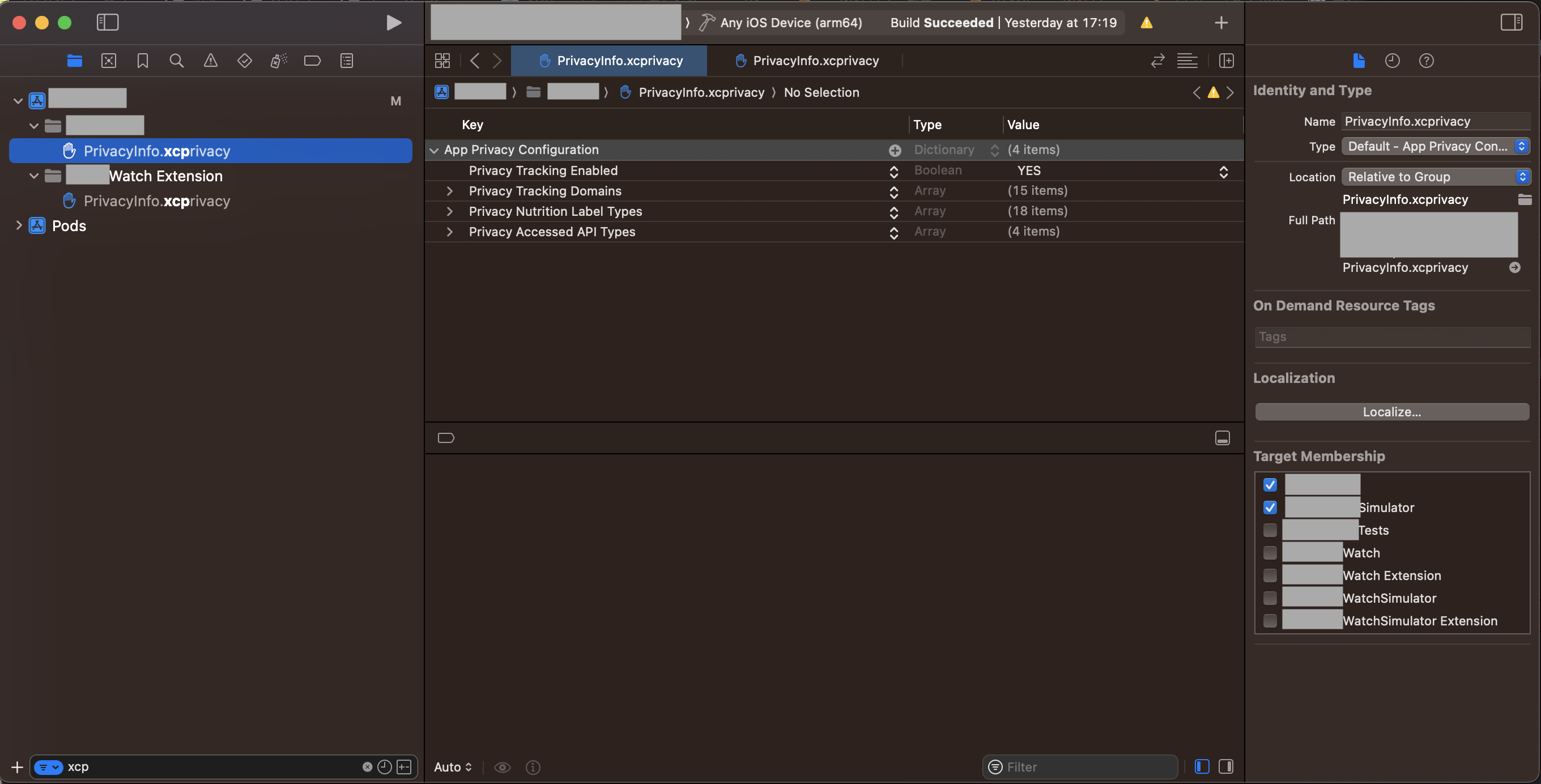1541x784 pixels.
Task: Go forward with the editor forward arrow
Action: point(497,61)
